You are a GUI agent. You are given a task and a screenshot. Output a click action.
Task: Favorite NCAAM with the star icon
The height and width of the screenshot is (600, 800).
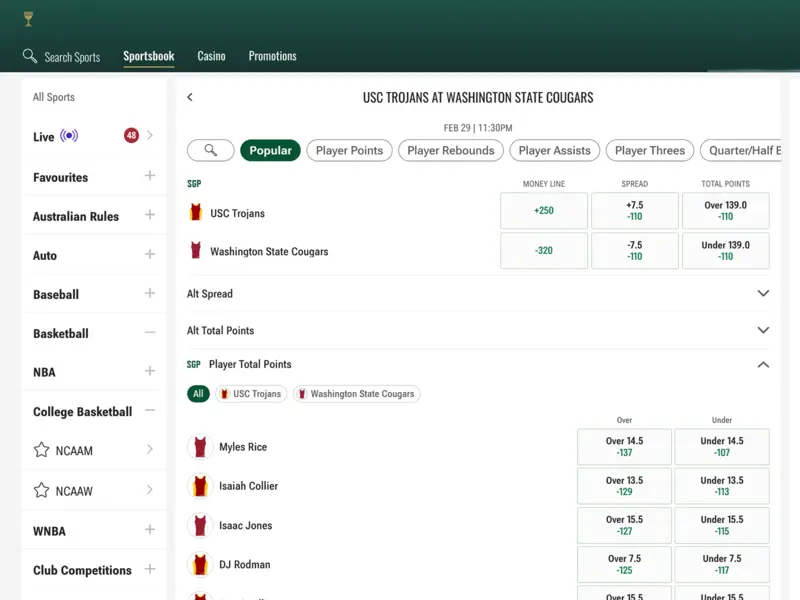pos(41,450)
